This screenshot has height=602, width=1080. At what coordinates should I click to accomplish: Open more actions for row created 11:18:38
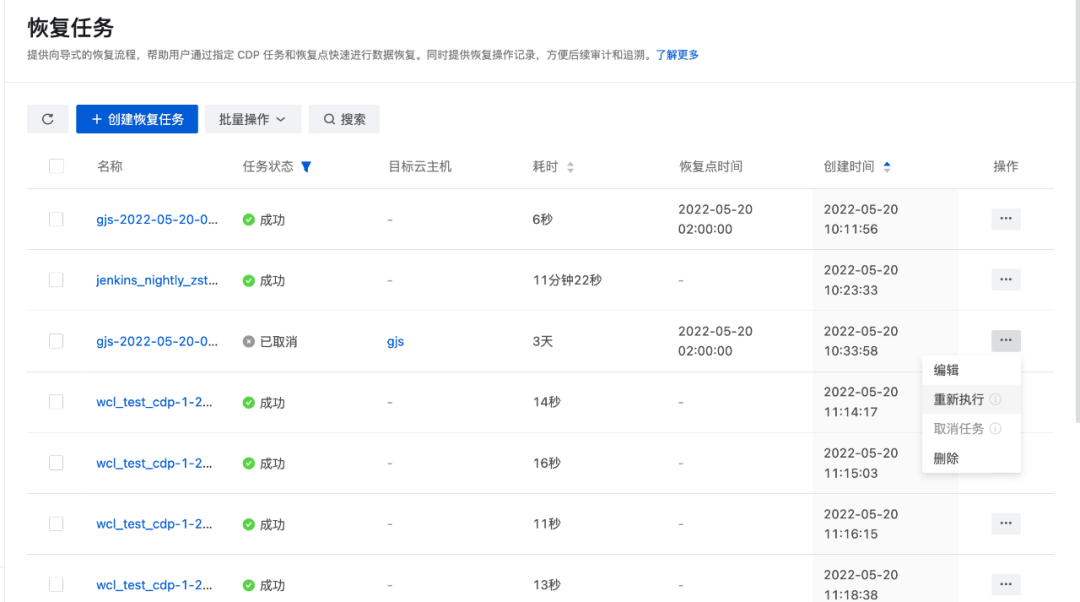pos(1006,584)
